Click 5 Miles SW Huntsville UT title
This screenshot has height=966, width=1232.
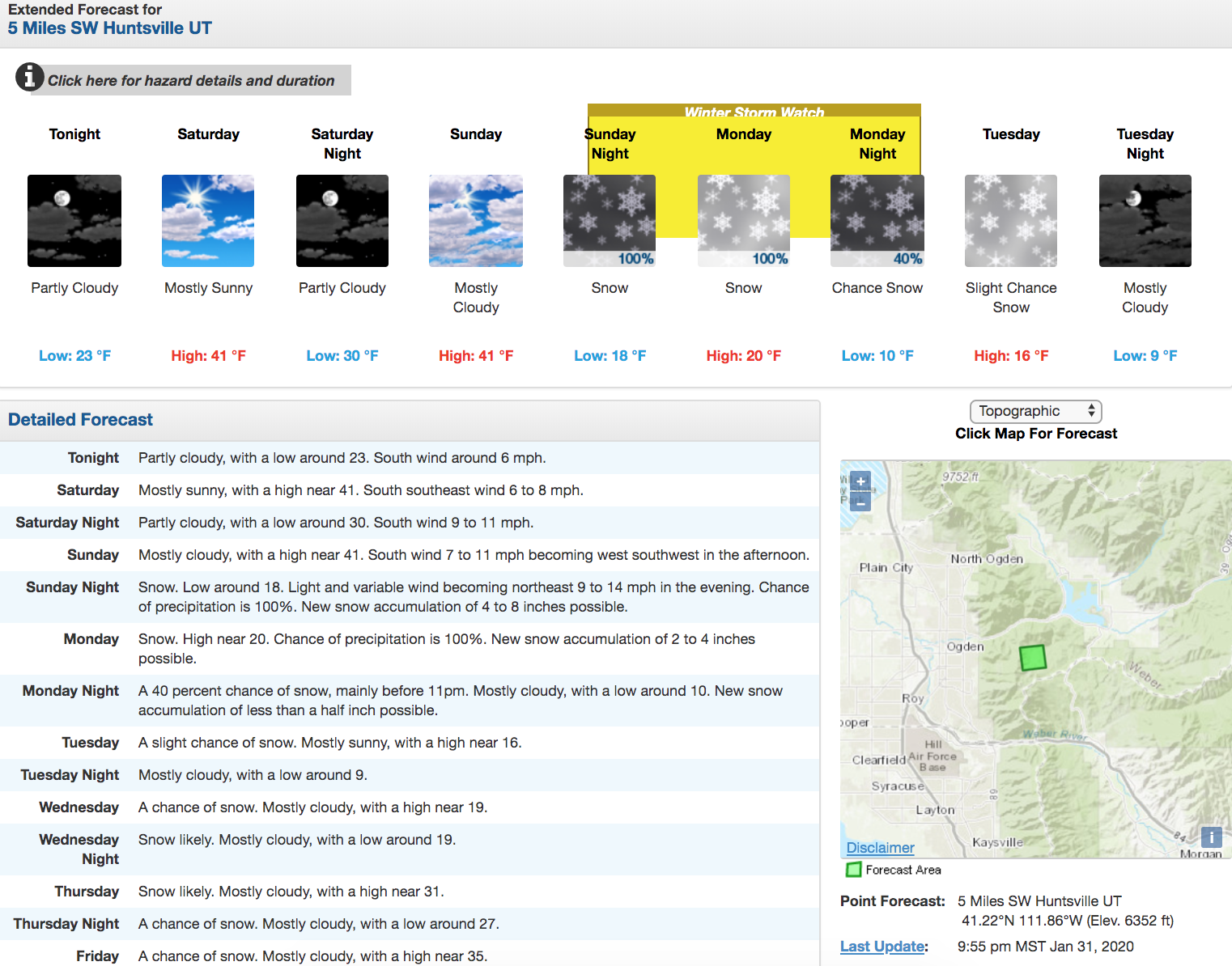point(109,28)
